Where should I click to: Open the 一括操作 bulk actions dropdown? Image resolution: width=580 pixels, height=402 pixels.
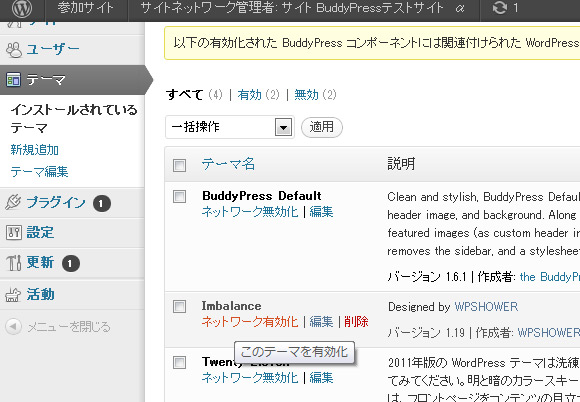230,127
